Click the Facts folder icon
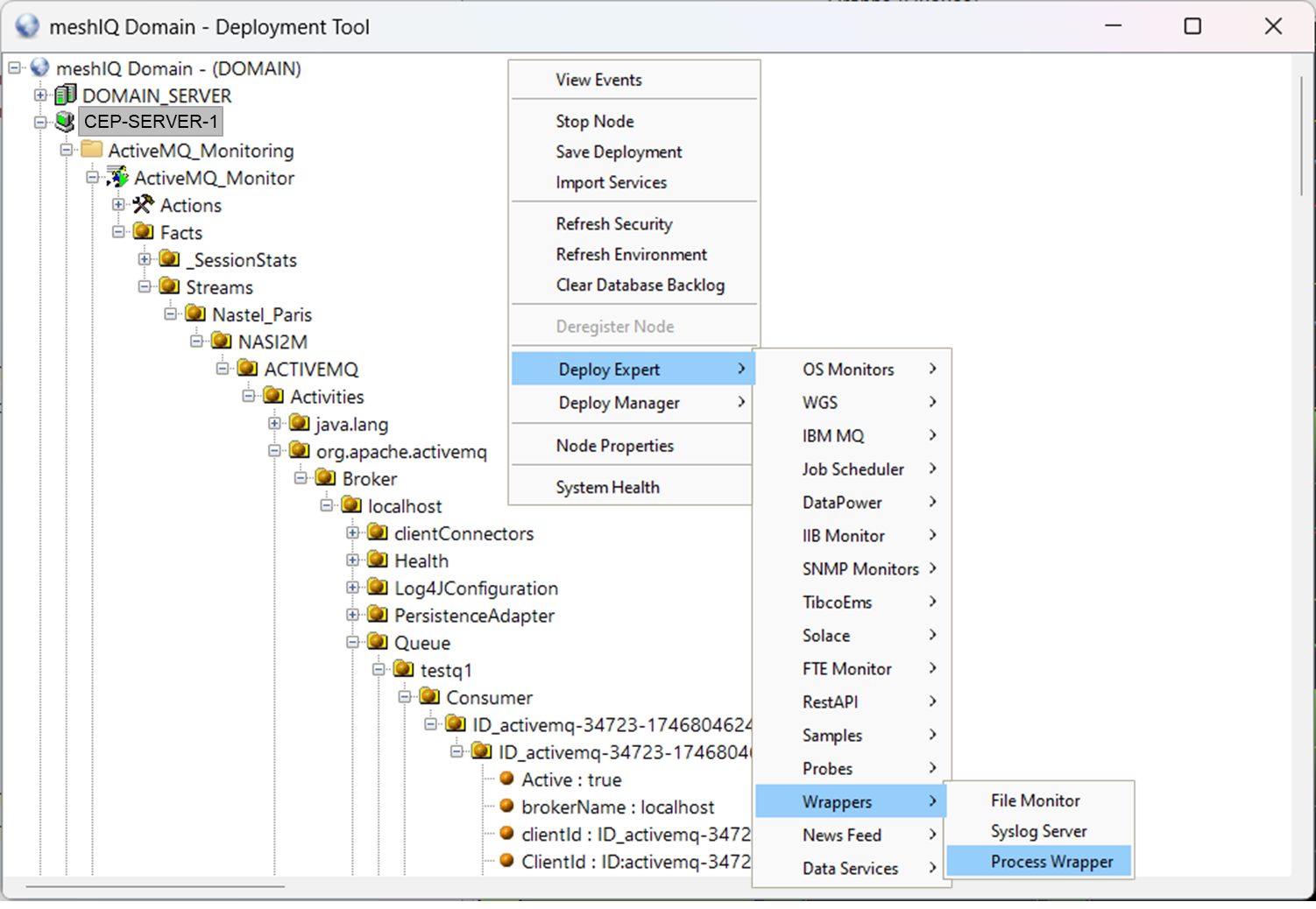1316x909 pixels. [144, 231]
